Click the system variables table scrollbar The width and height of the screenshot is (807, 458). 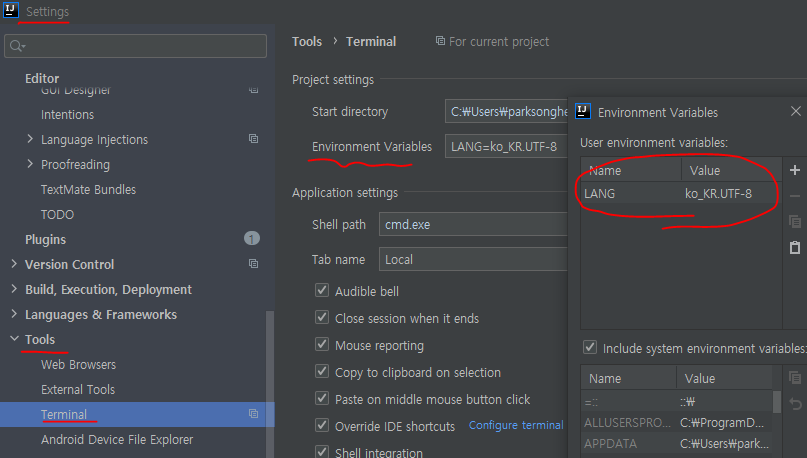coord(777,402)
